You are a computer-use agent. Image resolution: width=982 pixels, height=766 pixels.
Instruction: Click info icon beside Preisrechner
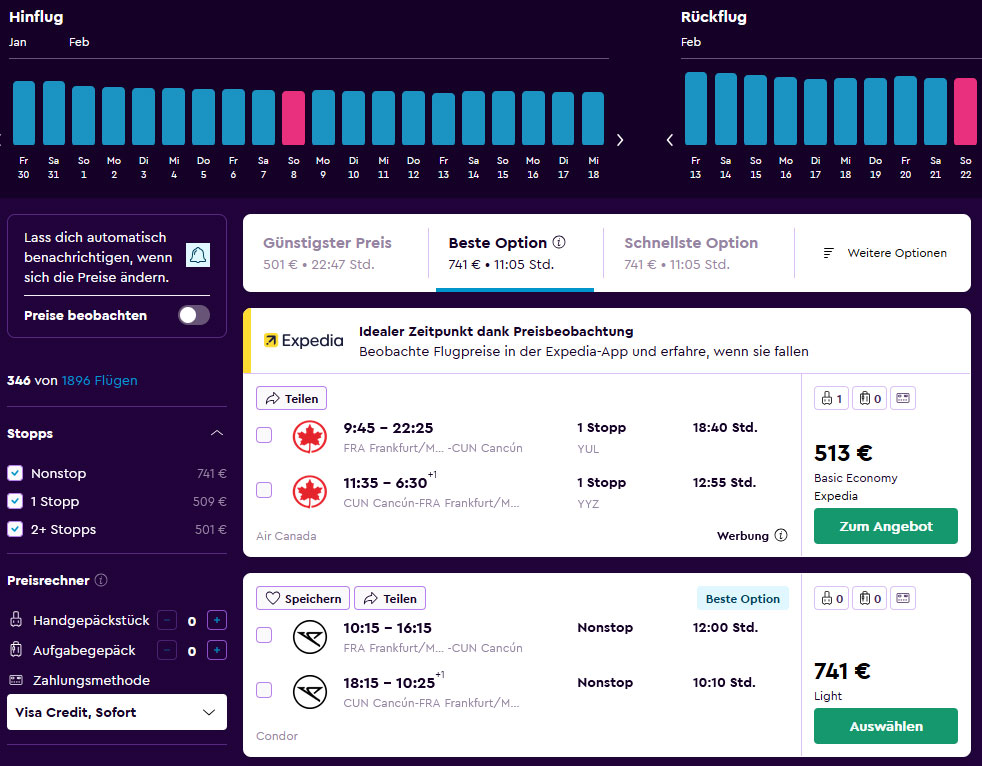[101, 581]
